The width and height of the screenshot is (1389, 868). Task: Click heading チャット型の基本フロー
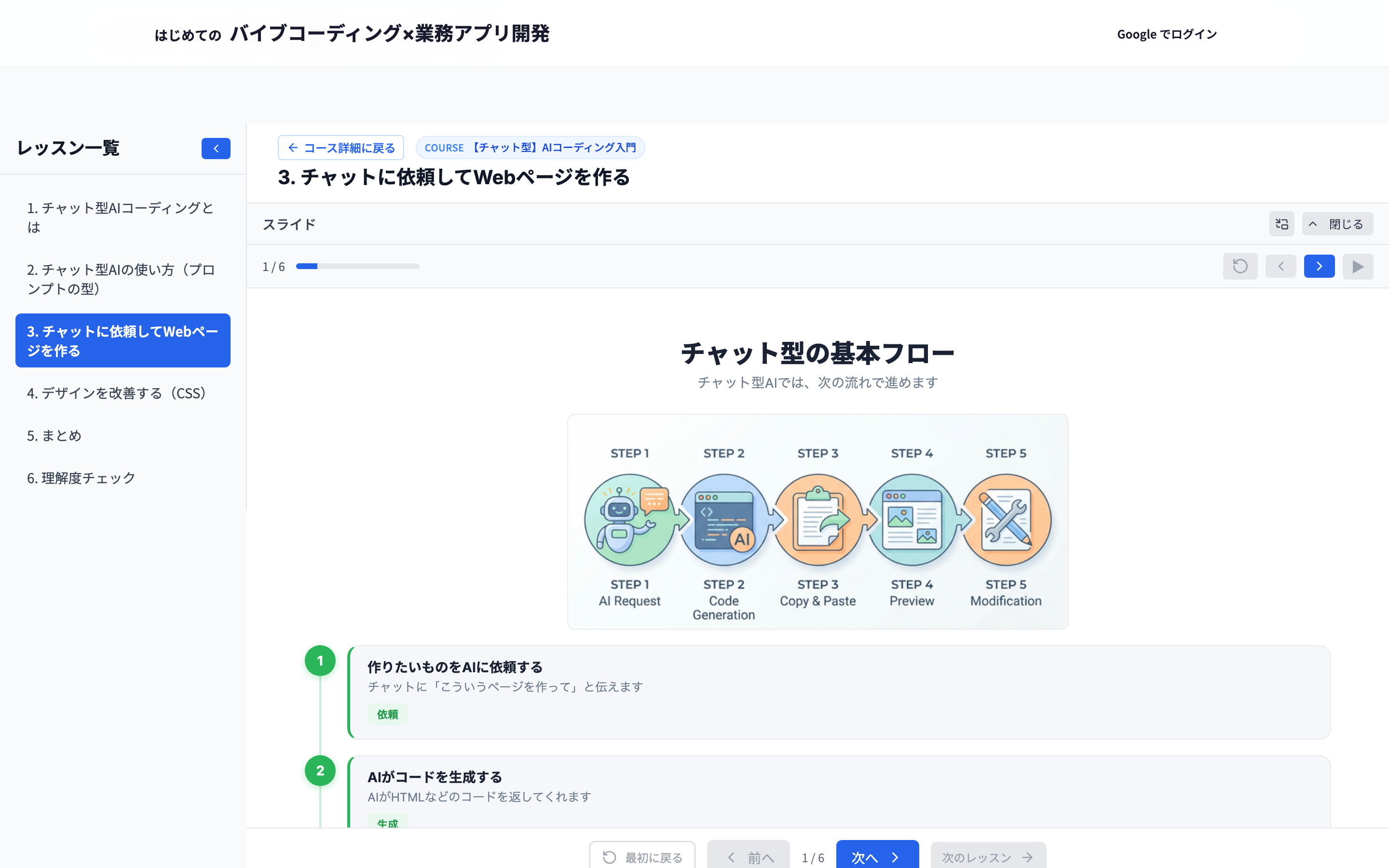click(817, 353)
